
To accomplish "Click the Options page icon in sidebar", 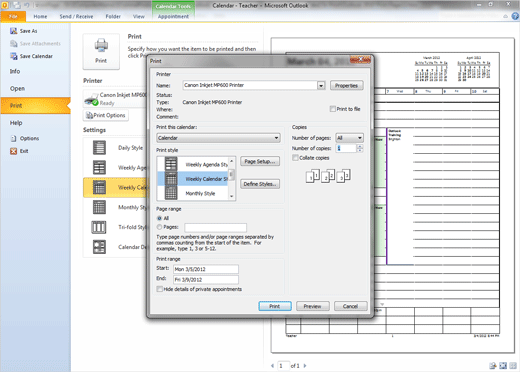I will [x=13, y=138].
